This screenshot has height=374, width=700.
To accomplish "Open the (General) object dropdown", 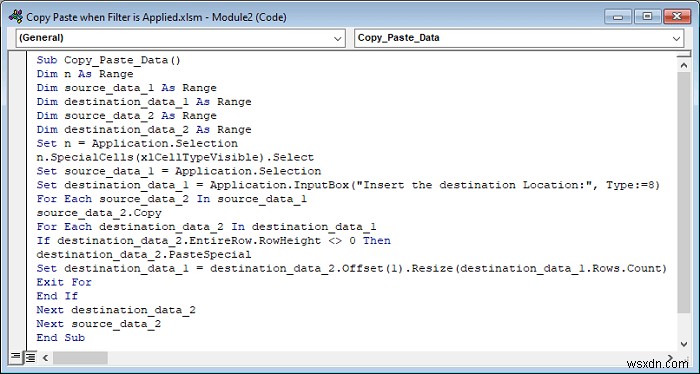I will click(180, 38).
